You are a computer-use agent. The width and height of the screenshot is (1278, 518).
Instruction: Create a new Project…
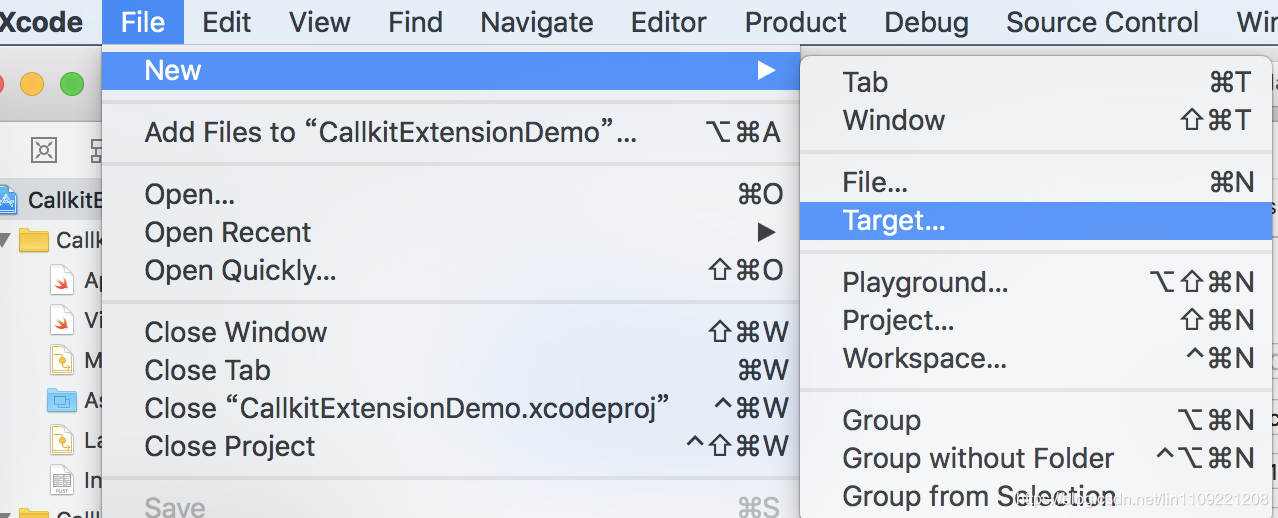click(1036, 320)
